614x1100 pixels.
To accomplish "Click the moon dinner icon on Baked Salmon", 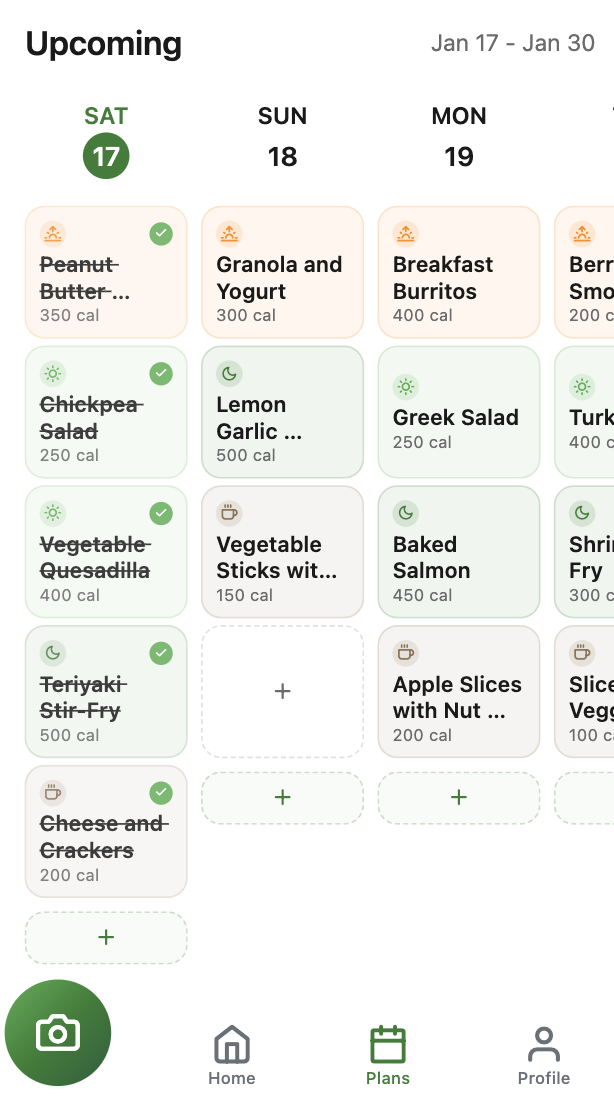I will [x=405, y=513].
